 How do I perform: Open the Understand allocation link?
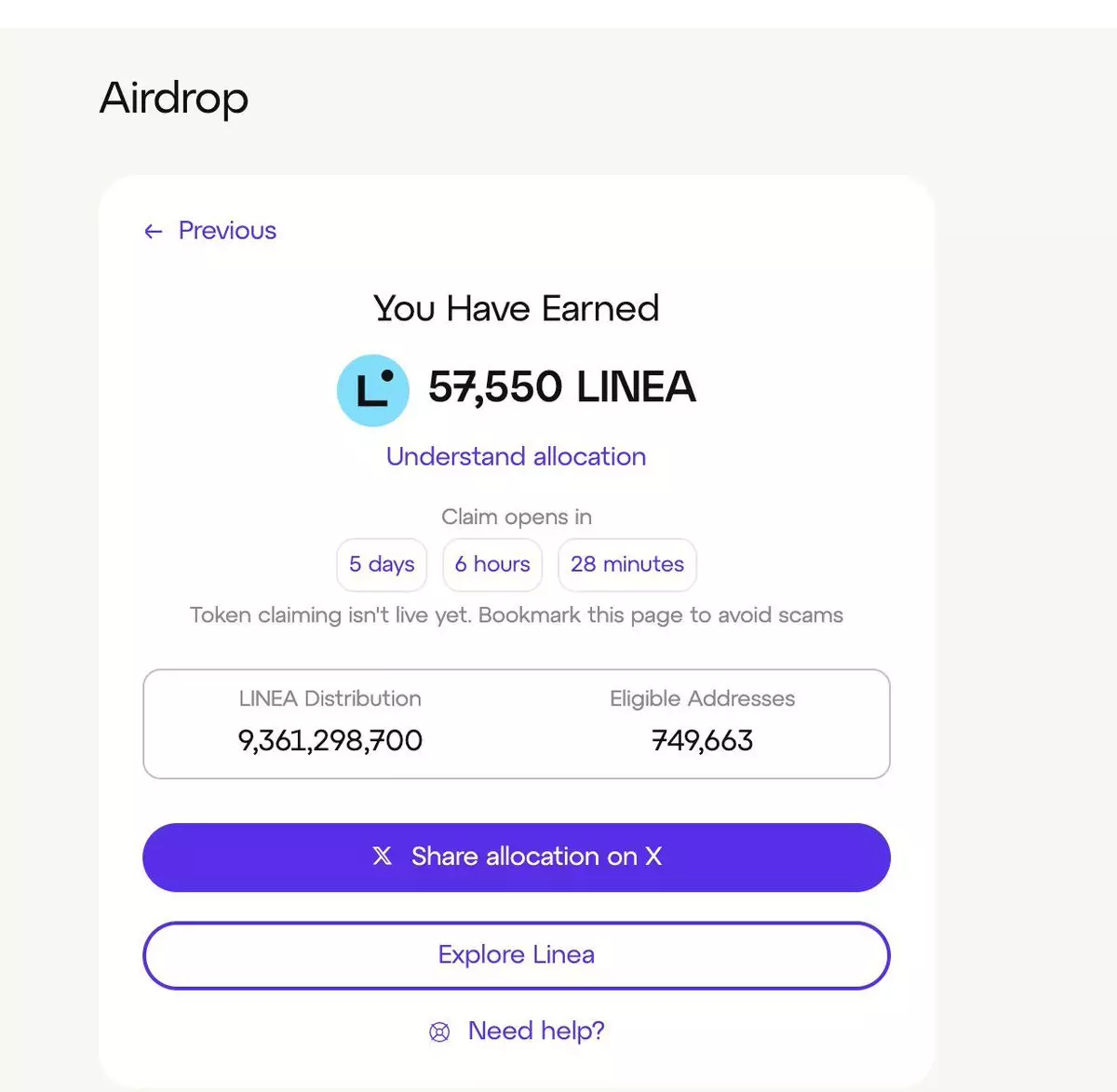coord(516,456)
